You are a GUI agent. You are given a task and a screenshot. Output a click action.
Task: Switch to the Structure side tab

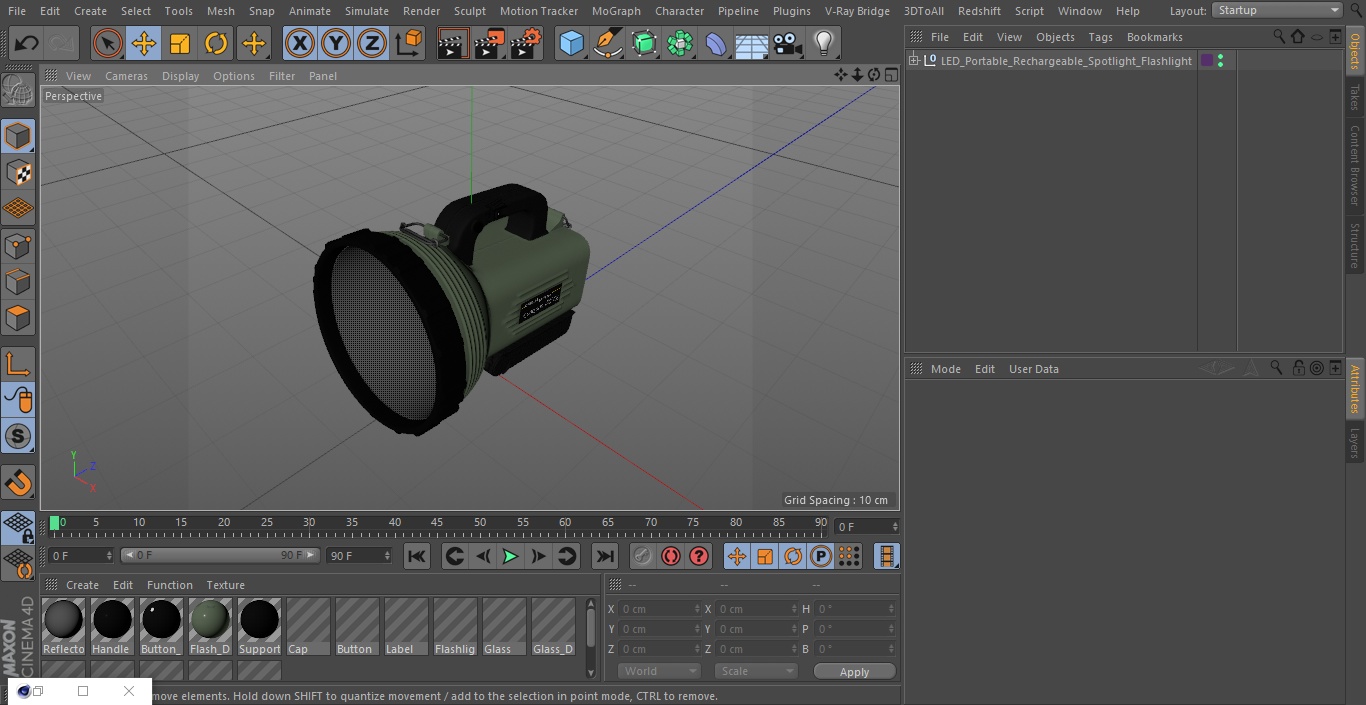(x=1355, y=245)
